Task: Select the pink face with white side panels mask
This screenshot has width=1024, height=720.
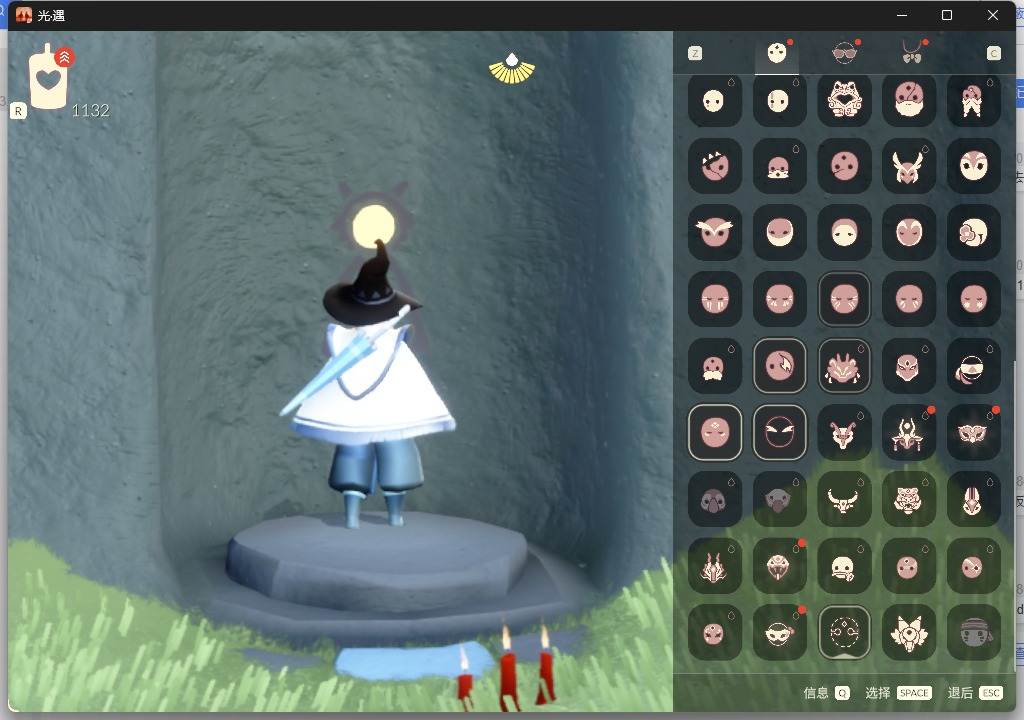Action: (x=909, y=233)
